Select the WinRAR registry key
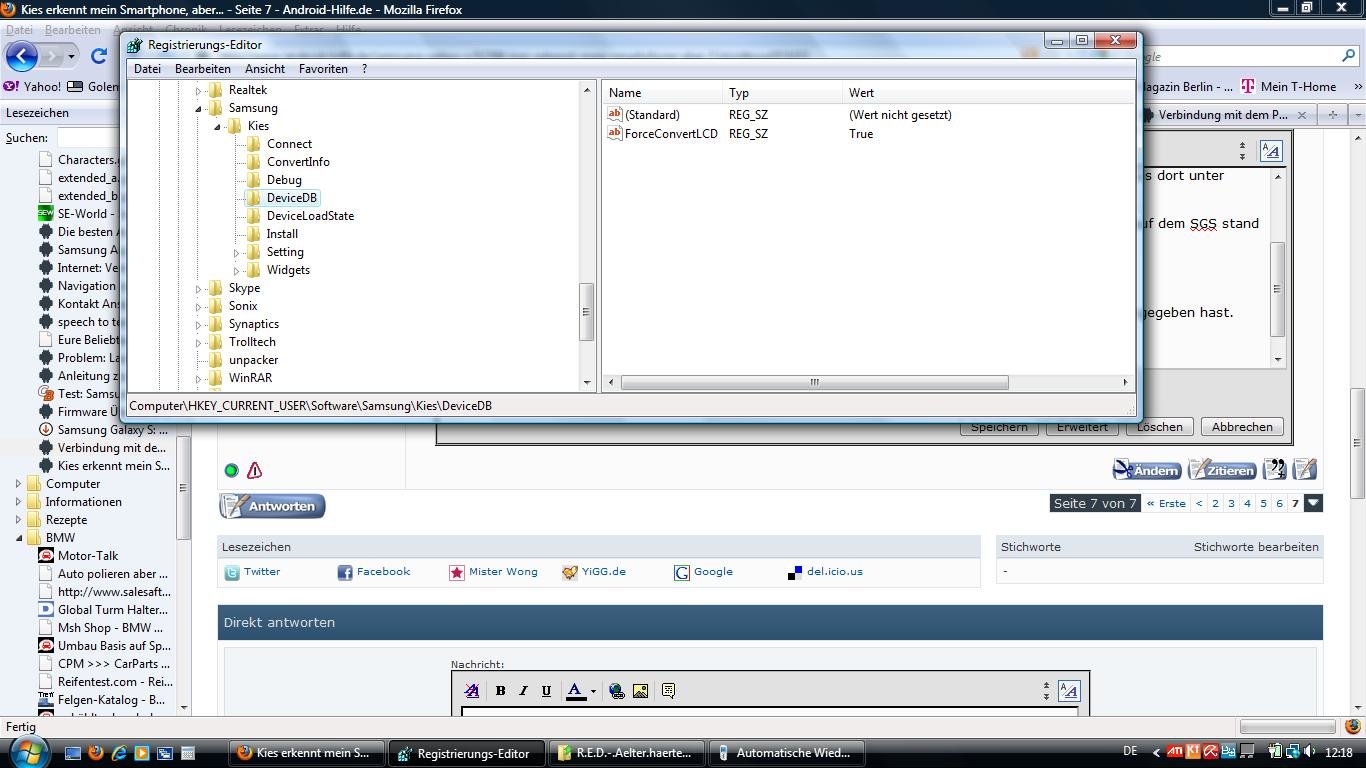The height and width of the screenshot is (768, 1366). (250, 378)
